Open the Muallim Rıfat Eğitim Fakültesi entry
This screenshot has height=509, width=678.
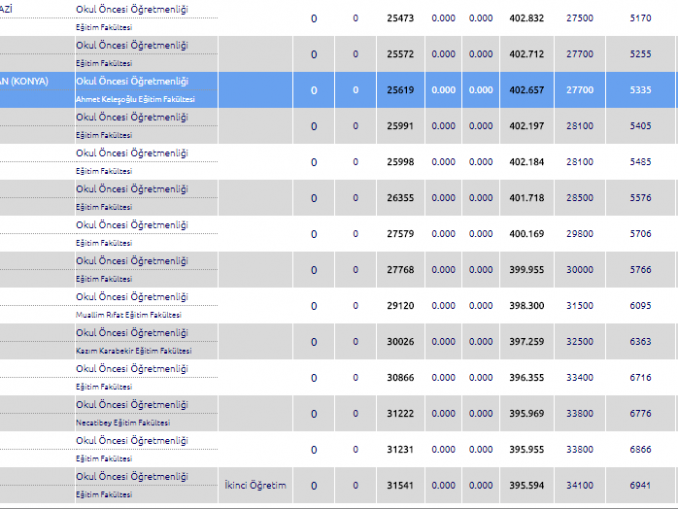pos(128,315)
